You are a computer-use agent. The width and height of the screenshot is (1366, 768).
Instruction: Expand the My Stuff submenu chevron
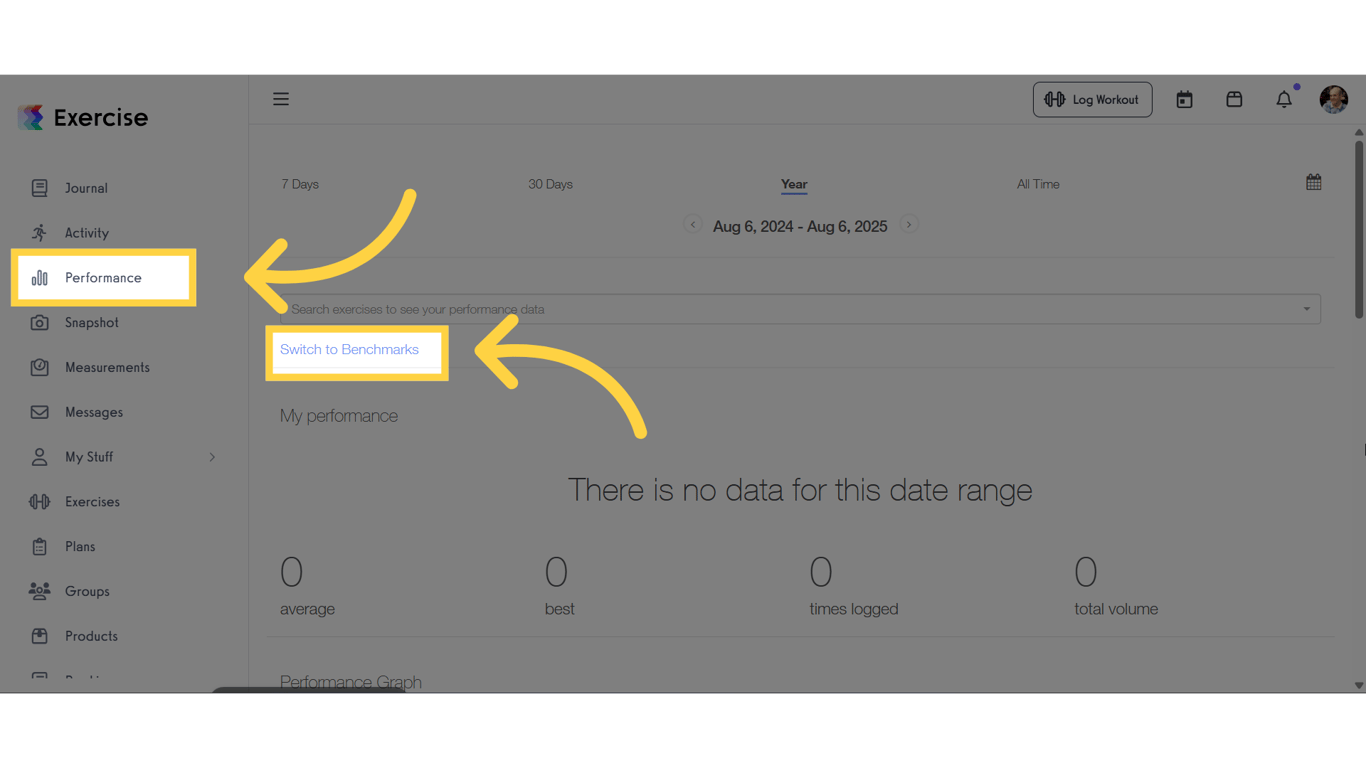click(x=212, y=457)
